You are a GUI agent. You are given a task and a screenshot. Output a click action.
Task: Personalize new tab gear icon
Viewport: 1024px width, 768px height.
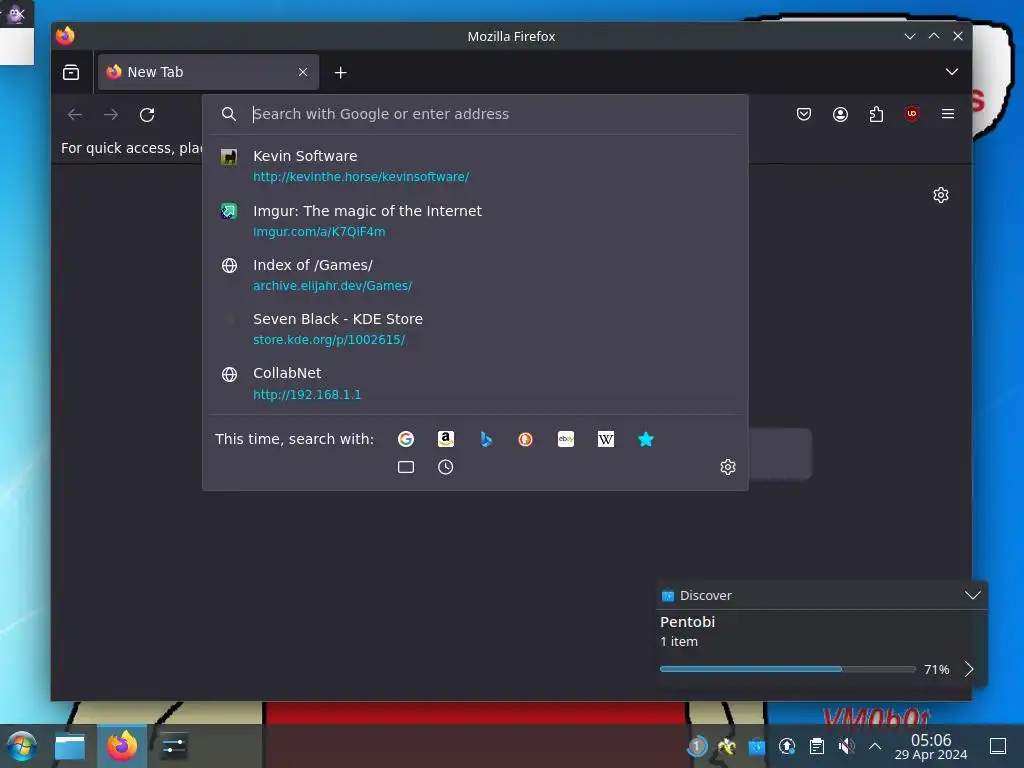point(940,195)
